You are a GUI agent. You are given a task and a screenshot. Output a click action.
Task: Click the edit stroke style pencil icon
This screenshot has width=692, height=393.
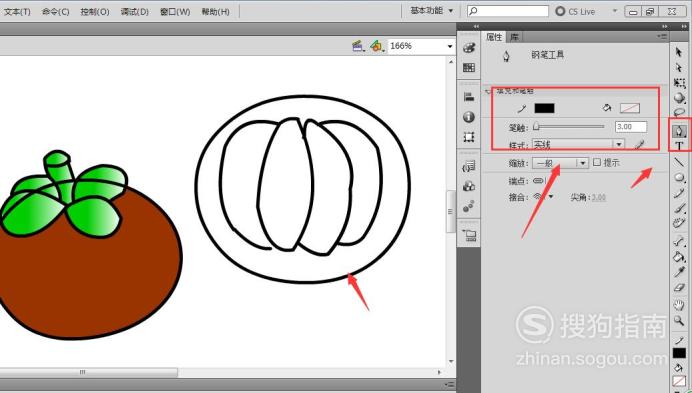[639, 144]
